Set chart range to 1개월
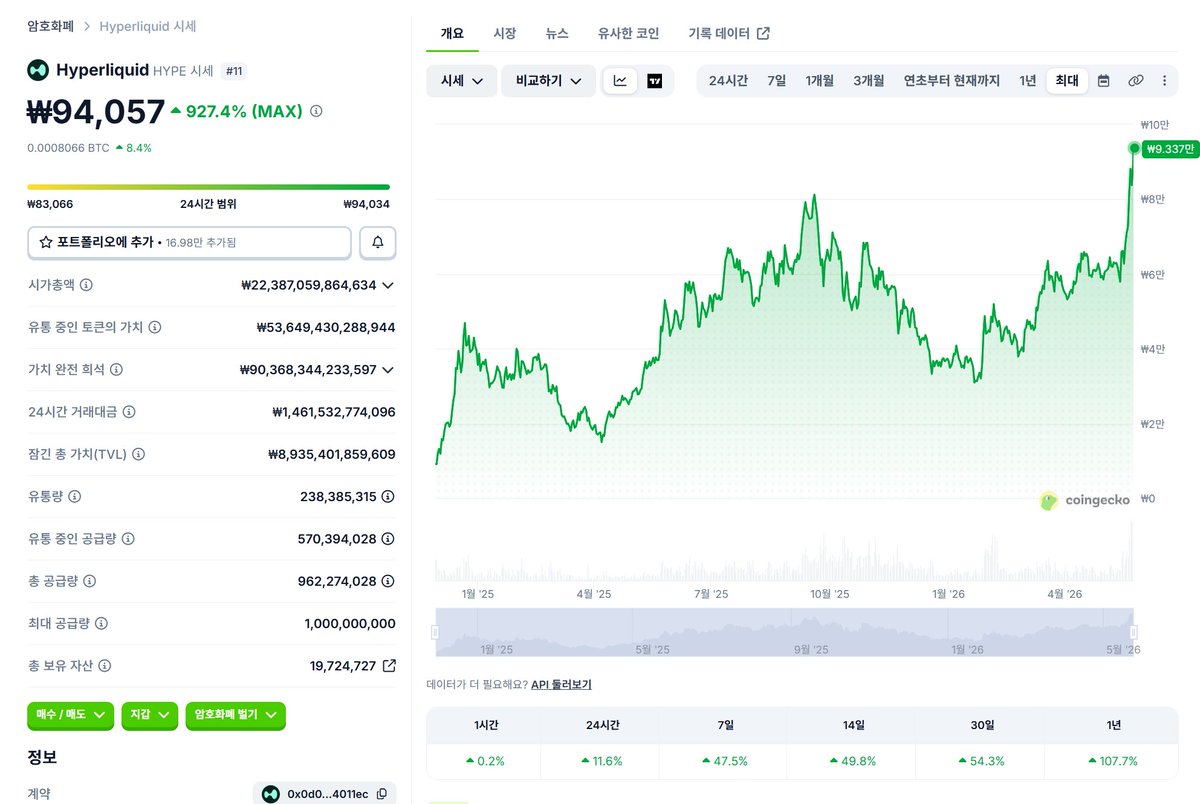The width and height of the screenshot is (1200, 804). (820, 81)
